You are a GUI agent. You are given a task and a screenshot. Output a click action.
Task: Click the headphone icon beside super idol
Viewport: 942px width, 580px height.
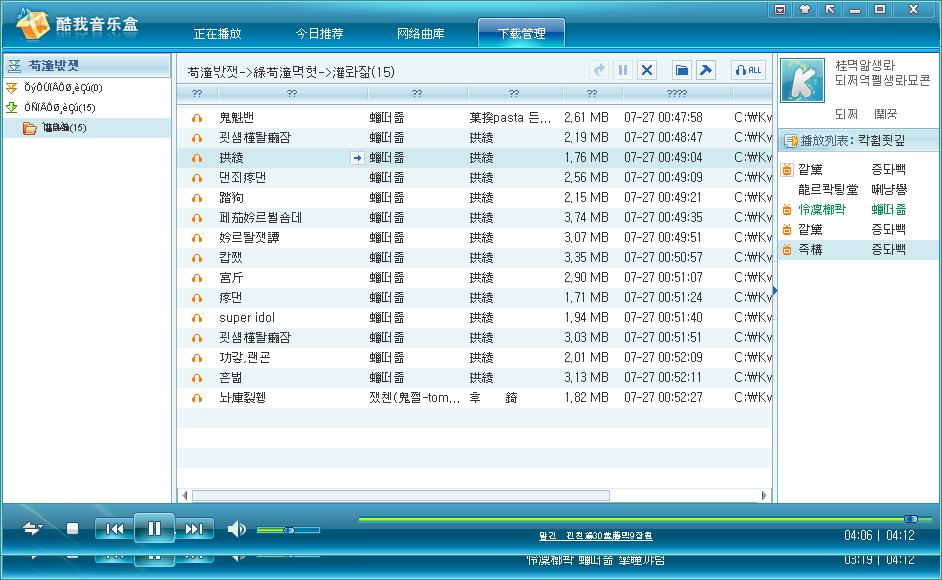[x=196, y=318]
